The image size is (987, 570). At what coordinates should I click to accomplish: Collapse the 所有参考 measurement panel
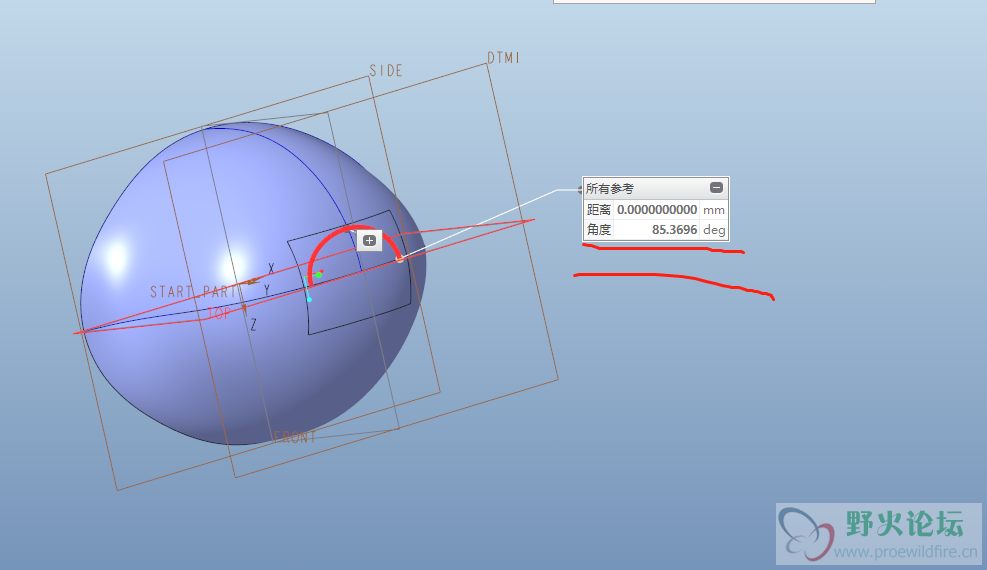[x=716, y=188]
